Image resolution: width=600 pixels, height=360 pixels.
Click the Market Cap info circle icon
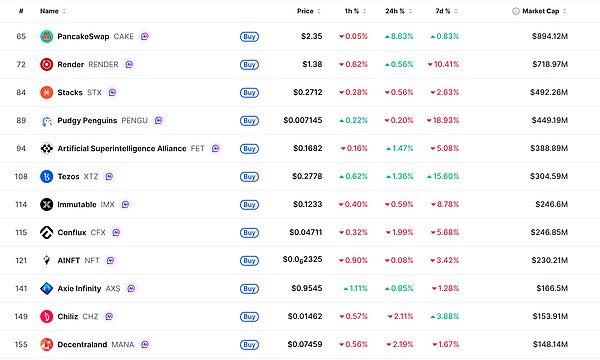pyautogui.click(x=515, y=11)
